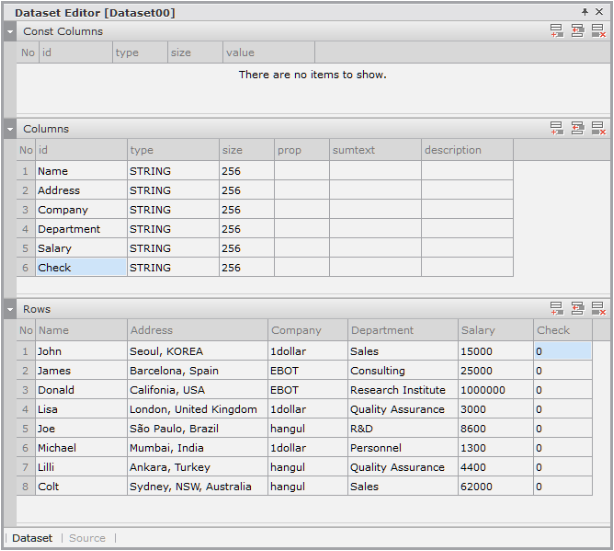Click the delete row icon in Const Columns
The height and width of the screenshot is (551, 614).
coord(598,31)
